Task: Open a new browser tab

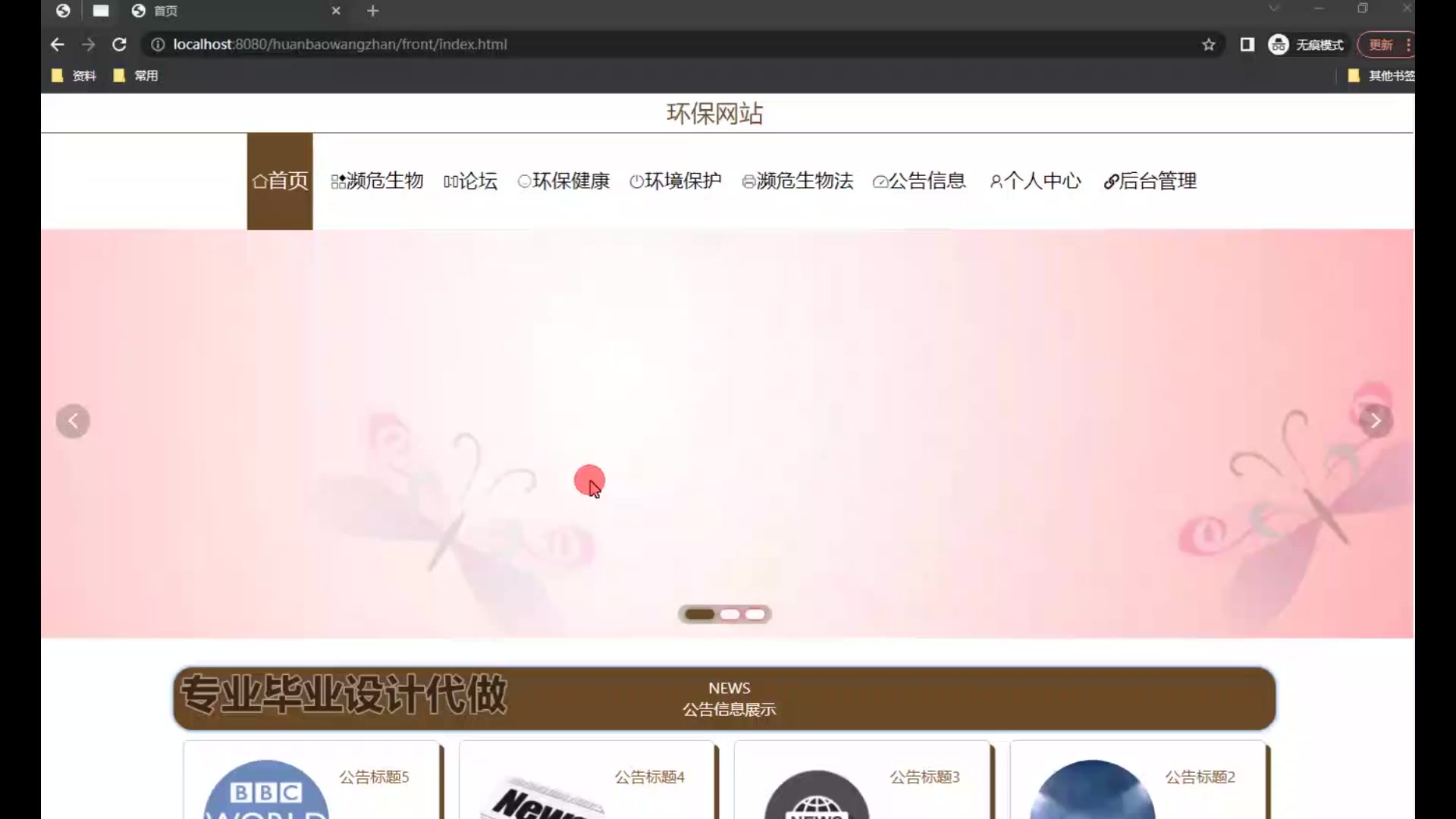Action: tap(372, 11)
